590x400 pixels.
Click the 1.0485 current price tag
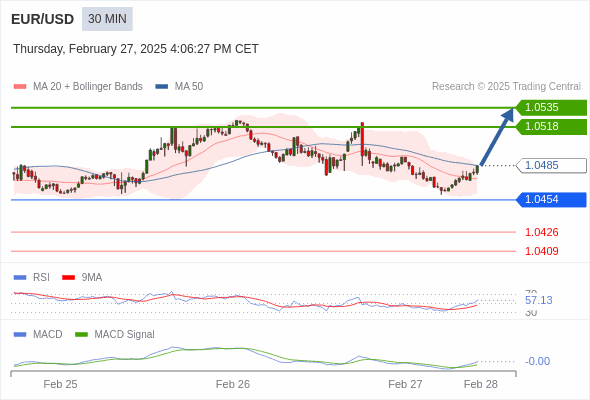[551, 166]
